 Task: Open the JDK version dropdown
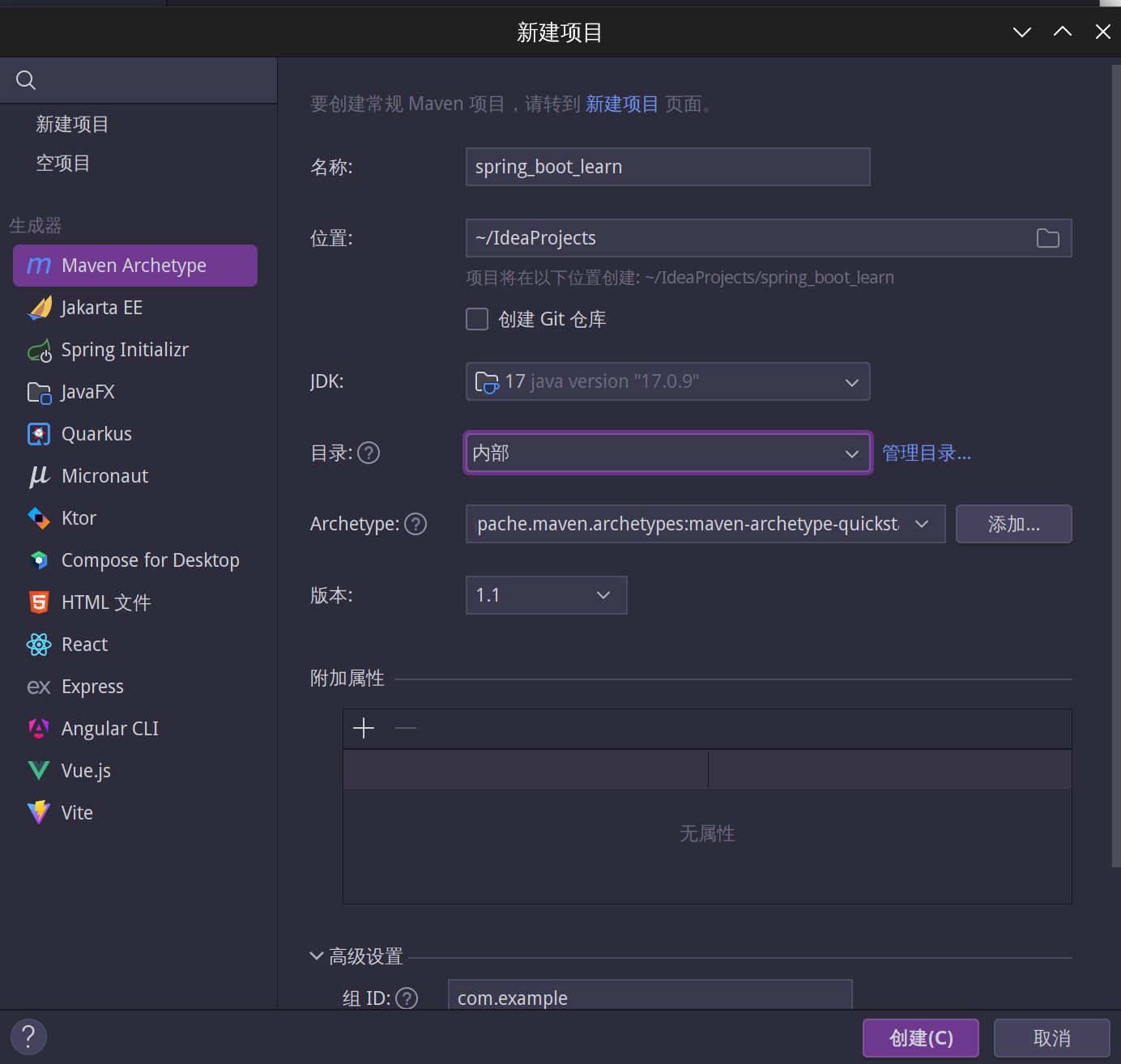tap(667, 382)
